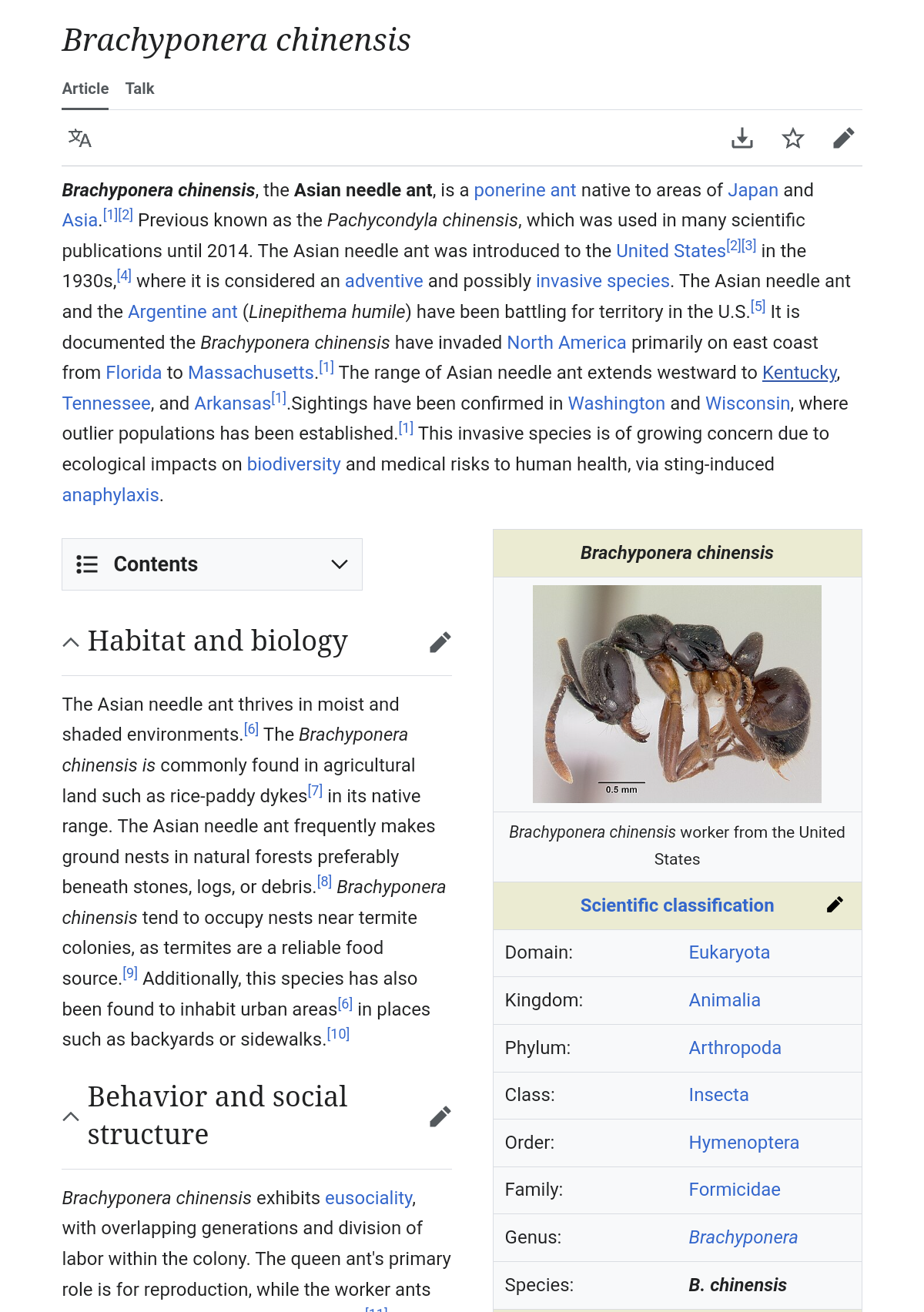Image resolution: width=924 pixels, height=1312 pixels.
Task: Open Animalia kingdom link
Action: tap(725, 1000)
